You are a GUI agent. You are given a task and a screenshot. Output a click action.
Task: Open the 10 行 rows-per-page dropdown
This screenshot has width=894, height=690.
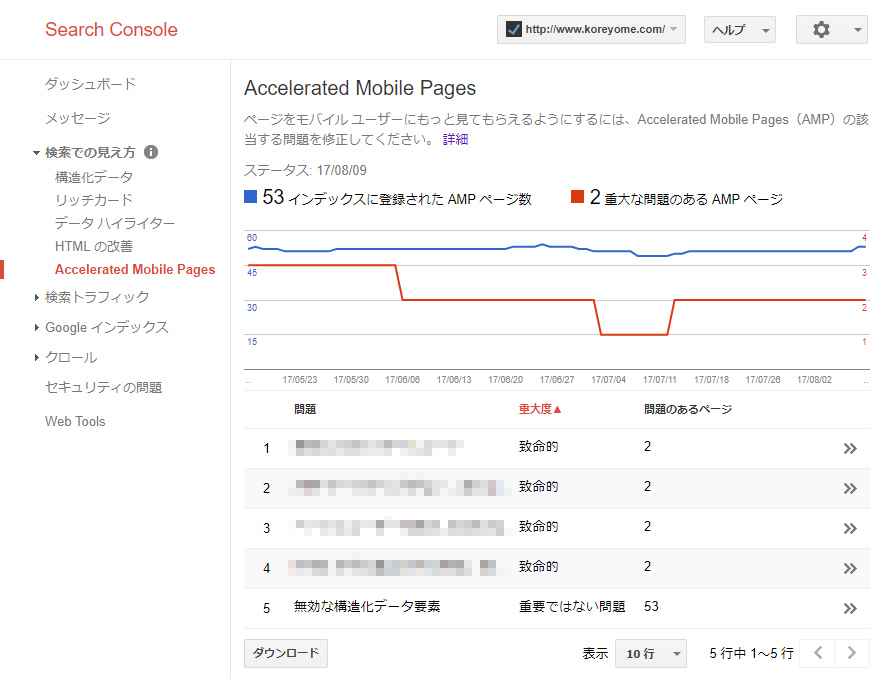651,654
